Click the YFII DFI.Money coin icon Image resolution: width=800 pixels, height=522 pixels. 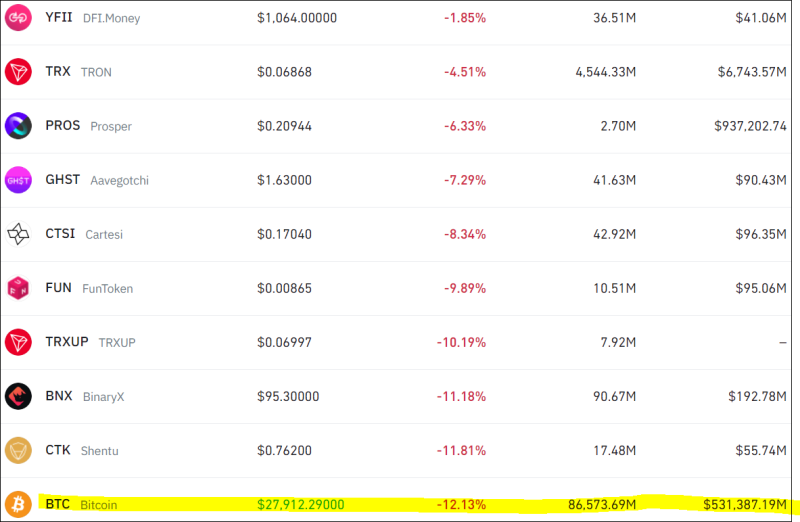tap(18, 17)
